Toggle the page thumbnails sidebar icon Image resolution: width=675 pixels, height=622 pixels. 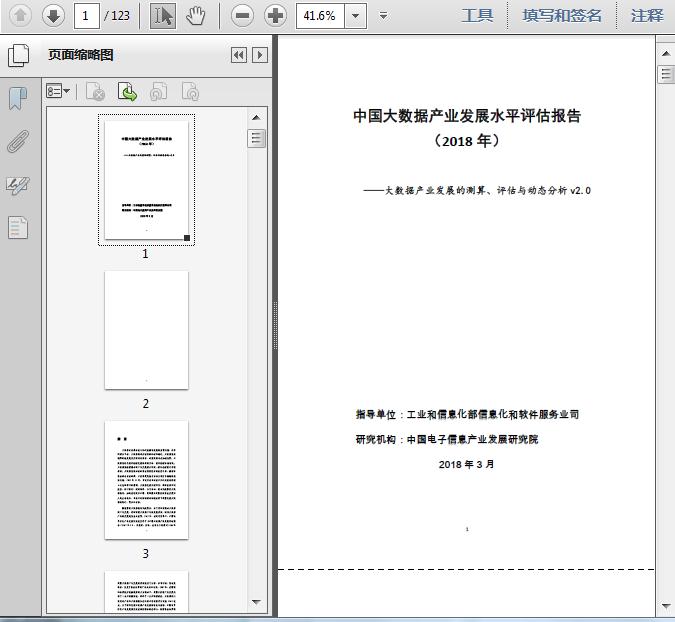pyautogui.click(x=19, y=56)
